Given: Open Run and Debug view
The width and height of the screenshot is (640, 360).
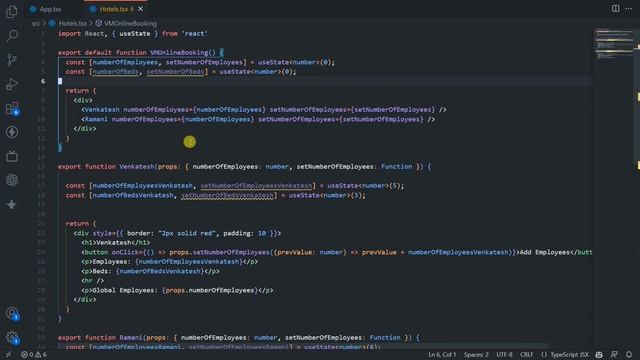Looking at the screenshot, I should coord(12,84).
